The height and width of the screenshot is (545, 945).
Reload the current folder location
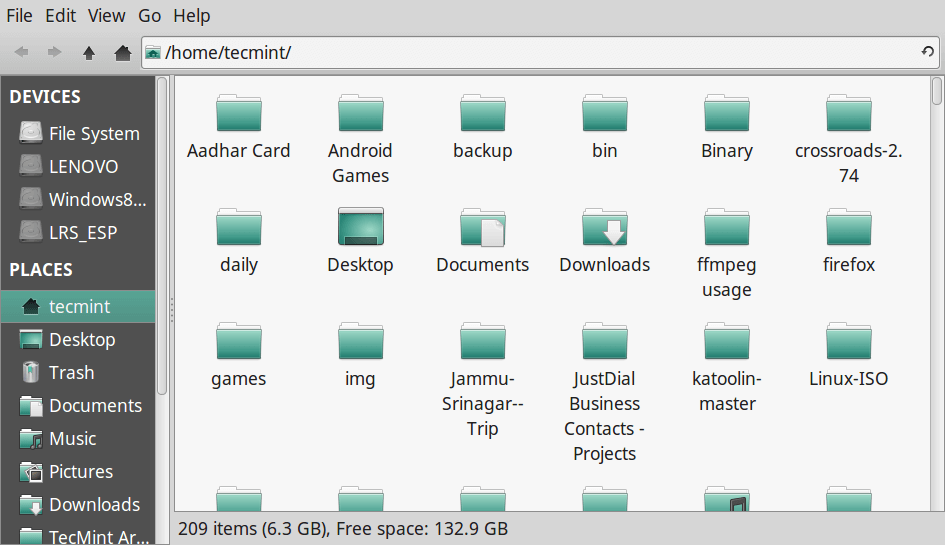tap(926, 52)
